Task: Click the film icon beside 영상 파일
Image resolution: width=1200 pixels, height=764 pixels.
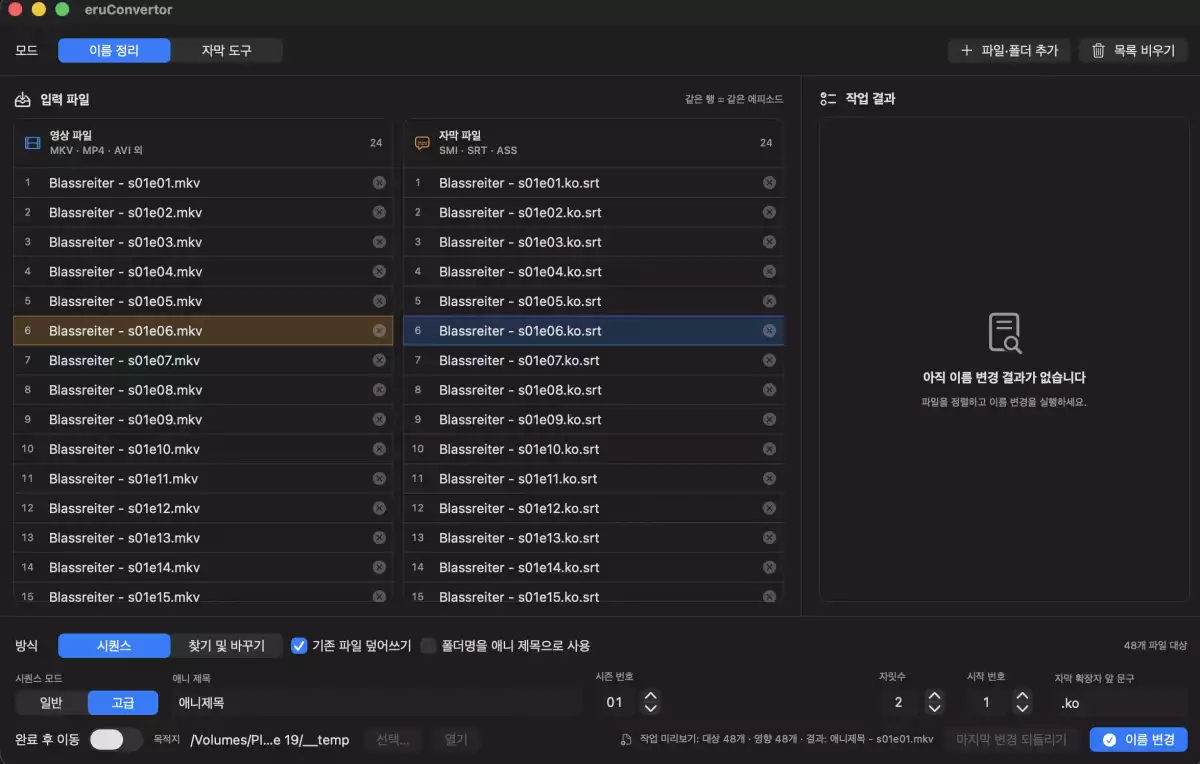Action: (32, 143)
